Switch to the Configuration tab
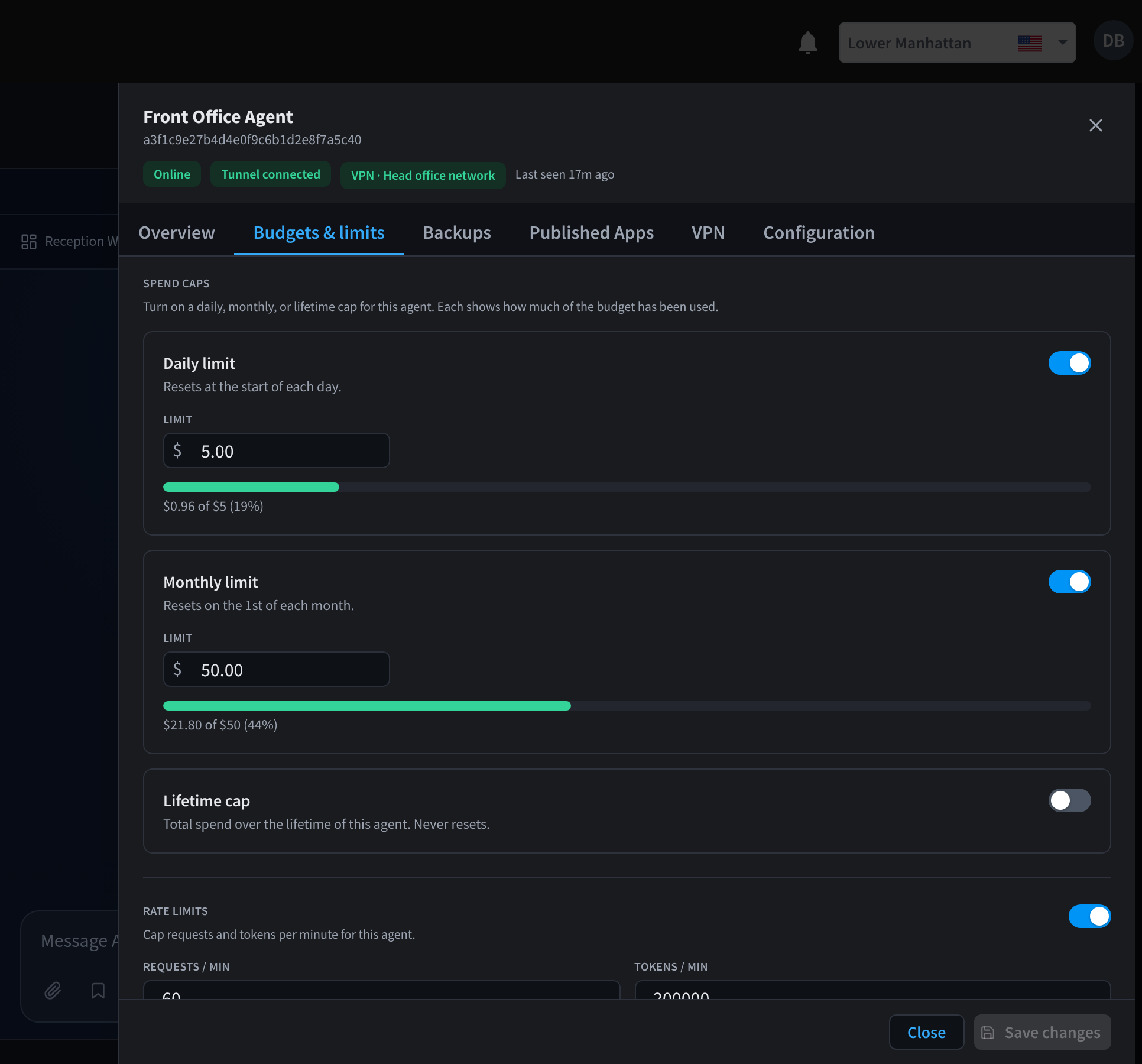The height and width of the screenshot is (1064, 1142). point(819,232)
